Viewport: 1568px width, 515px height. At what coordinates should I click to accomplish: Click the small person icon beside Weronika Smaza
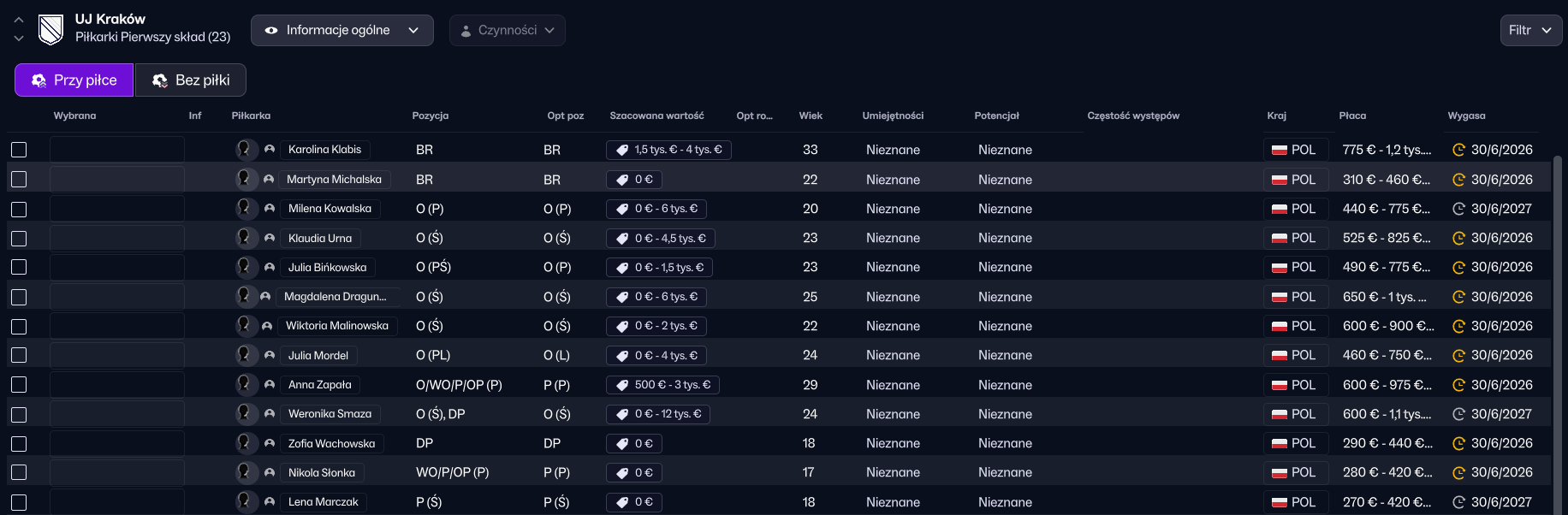[x=270, y=414]
